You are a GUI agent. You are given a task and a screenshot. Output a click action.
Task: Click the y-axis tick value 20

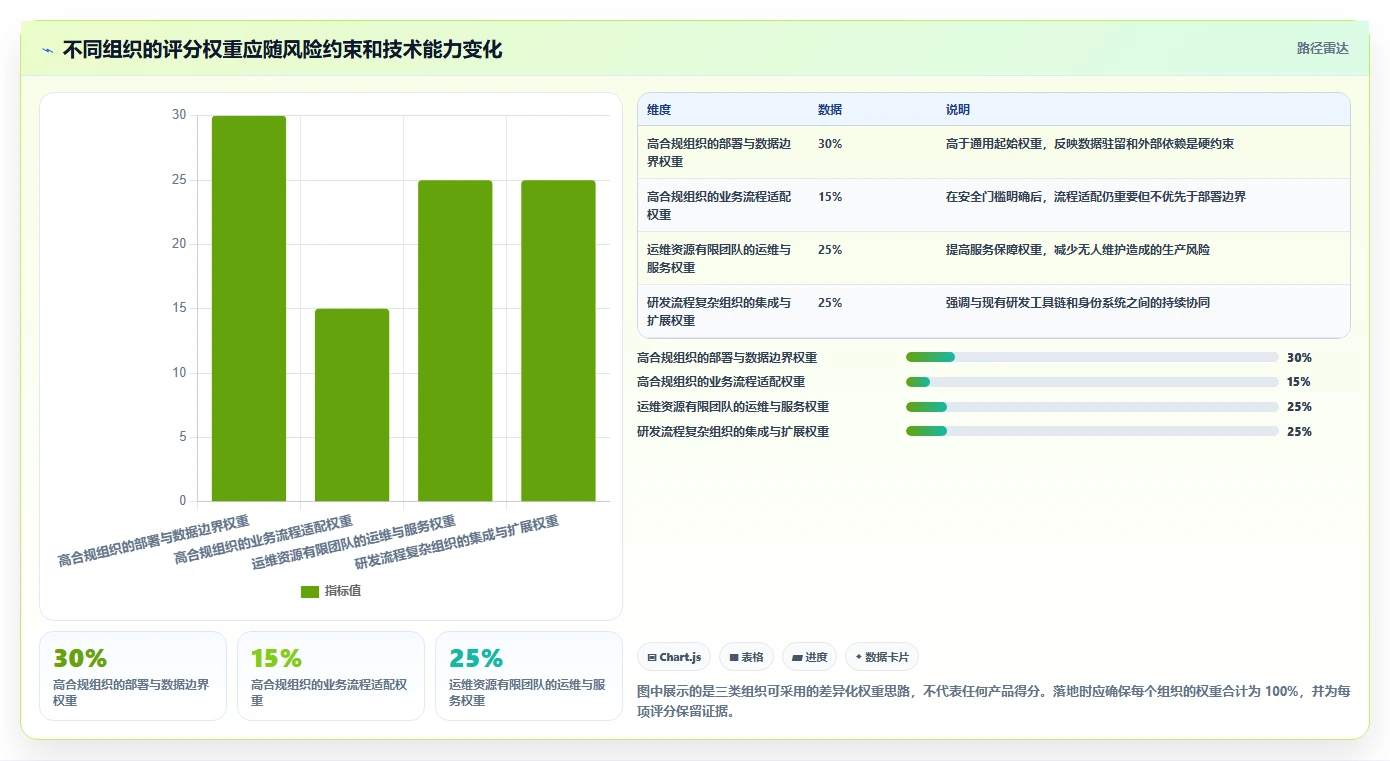point(179,244)
